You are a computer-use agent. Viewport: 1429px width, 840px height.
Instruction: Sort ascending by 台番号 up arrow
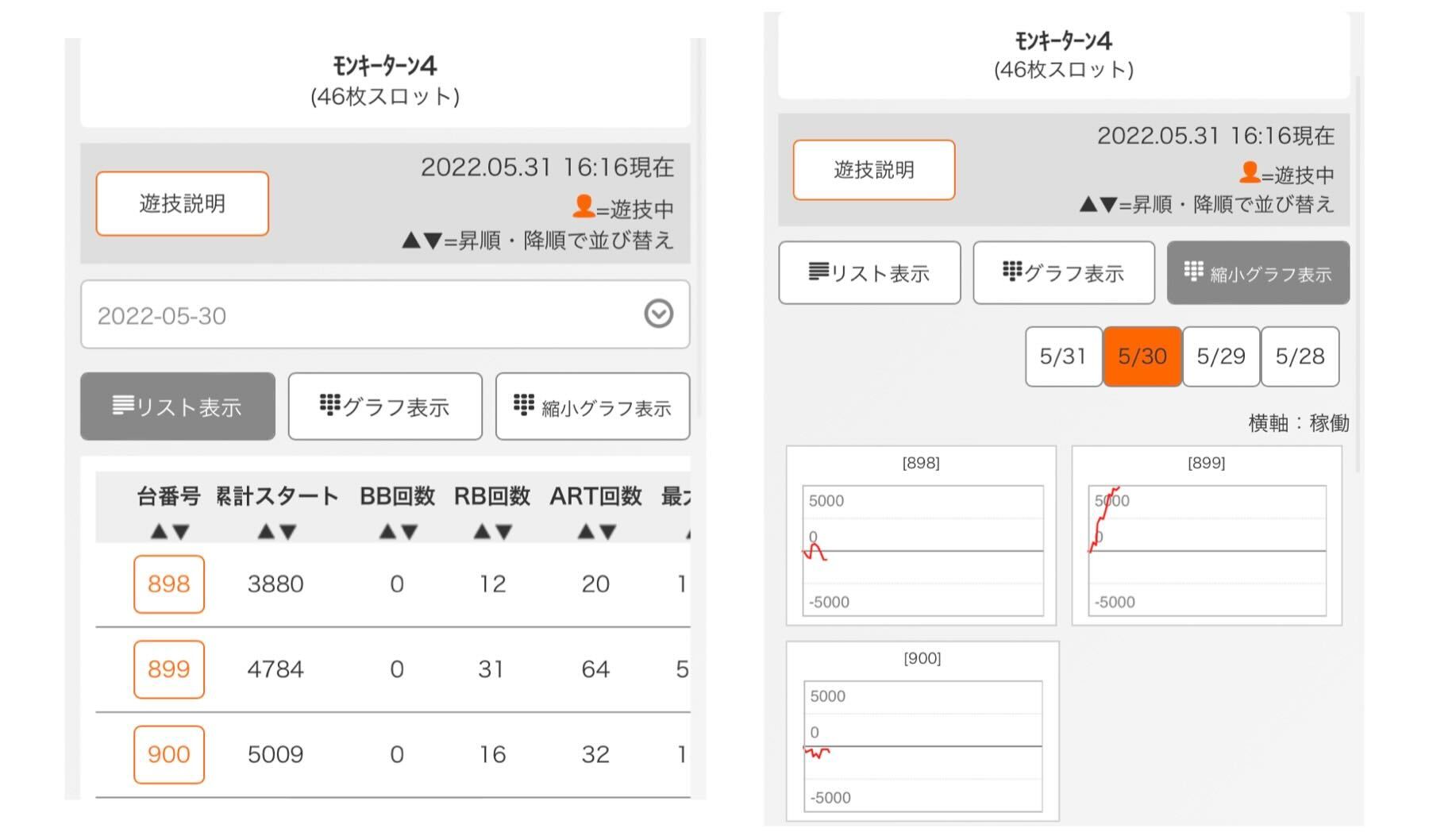(159, 532)
